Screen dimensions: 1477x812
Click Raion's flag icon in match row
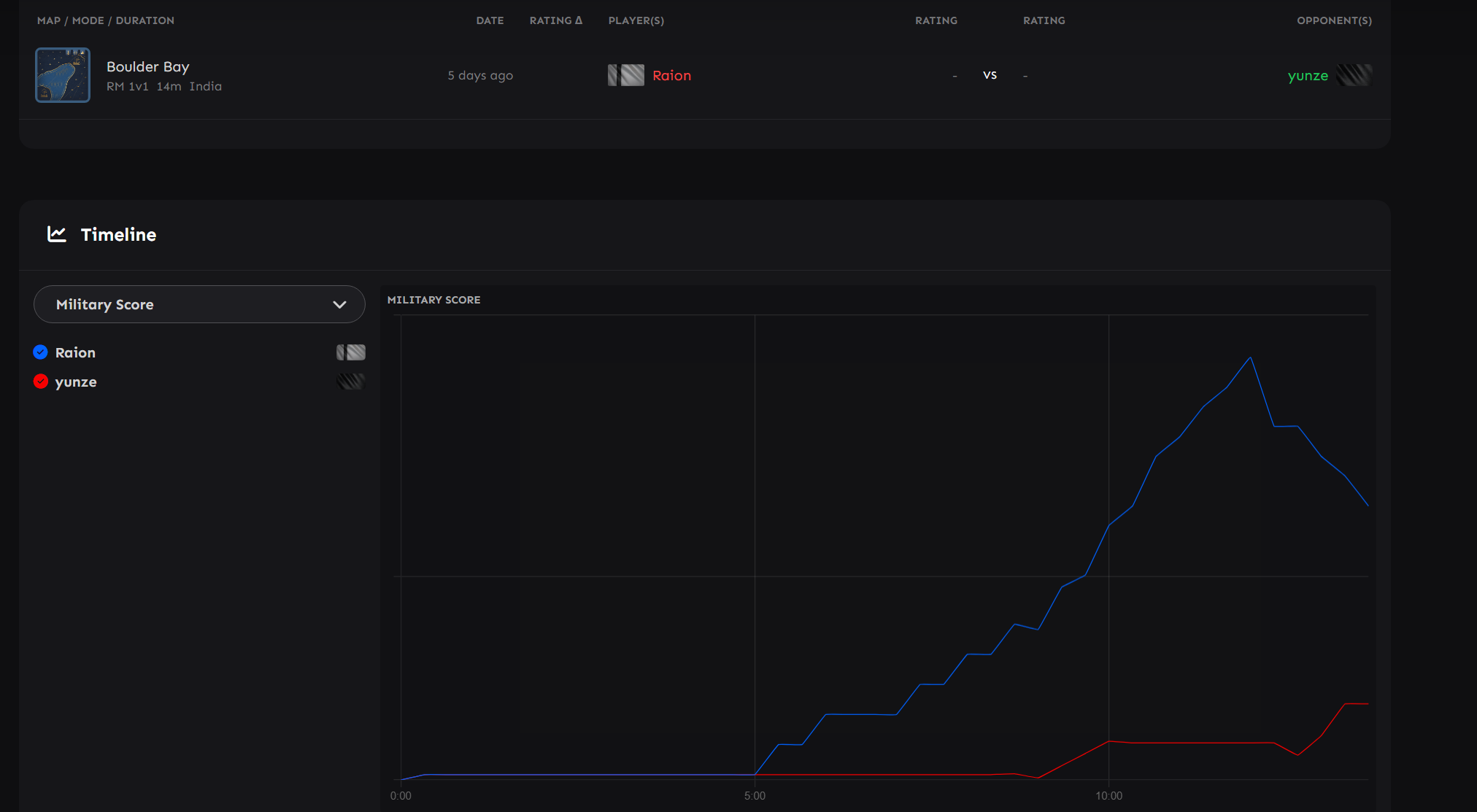(626, 75)
